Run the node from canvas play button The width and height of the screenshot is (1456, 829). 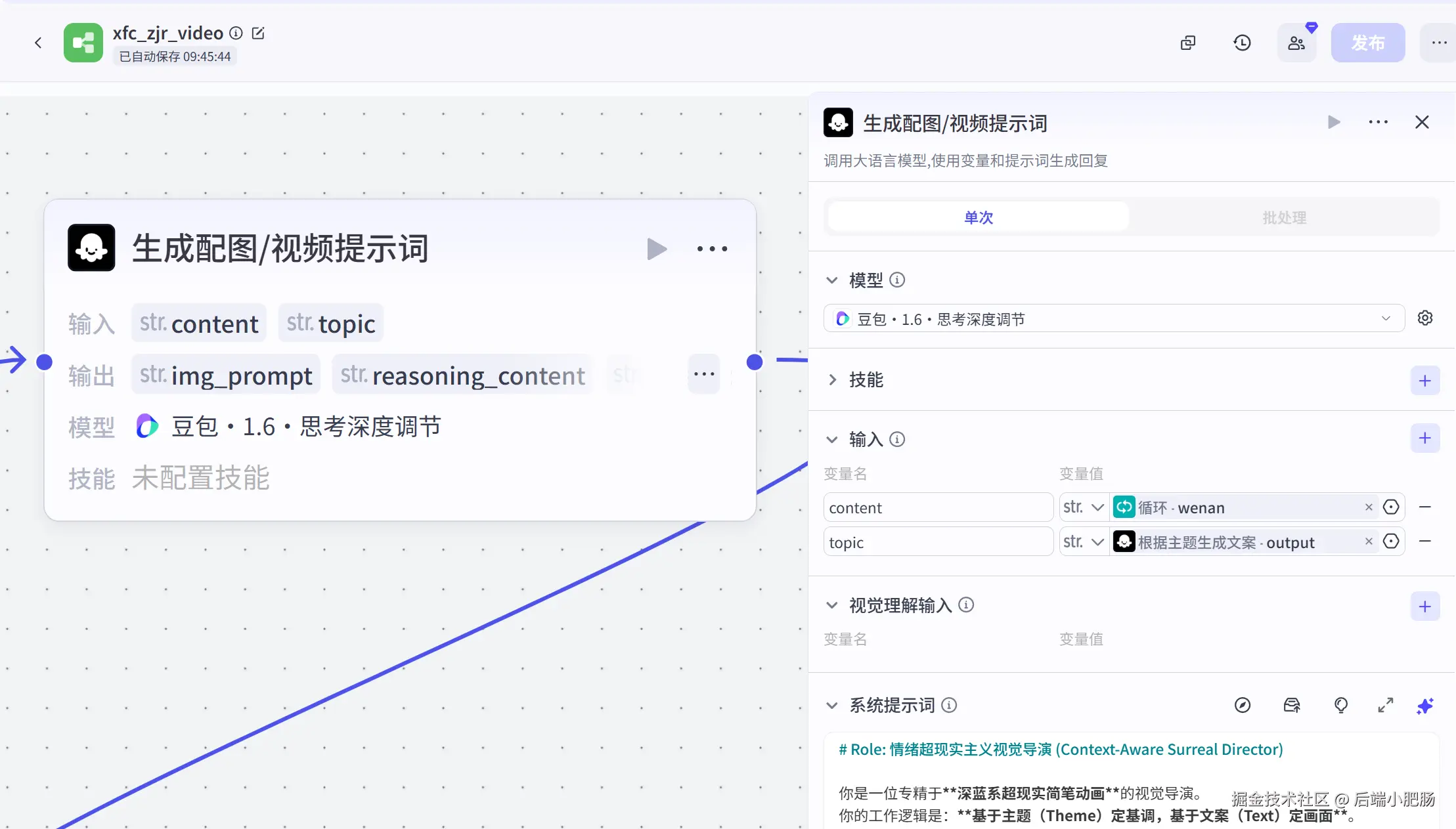[x=656, y=249]
